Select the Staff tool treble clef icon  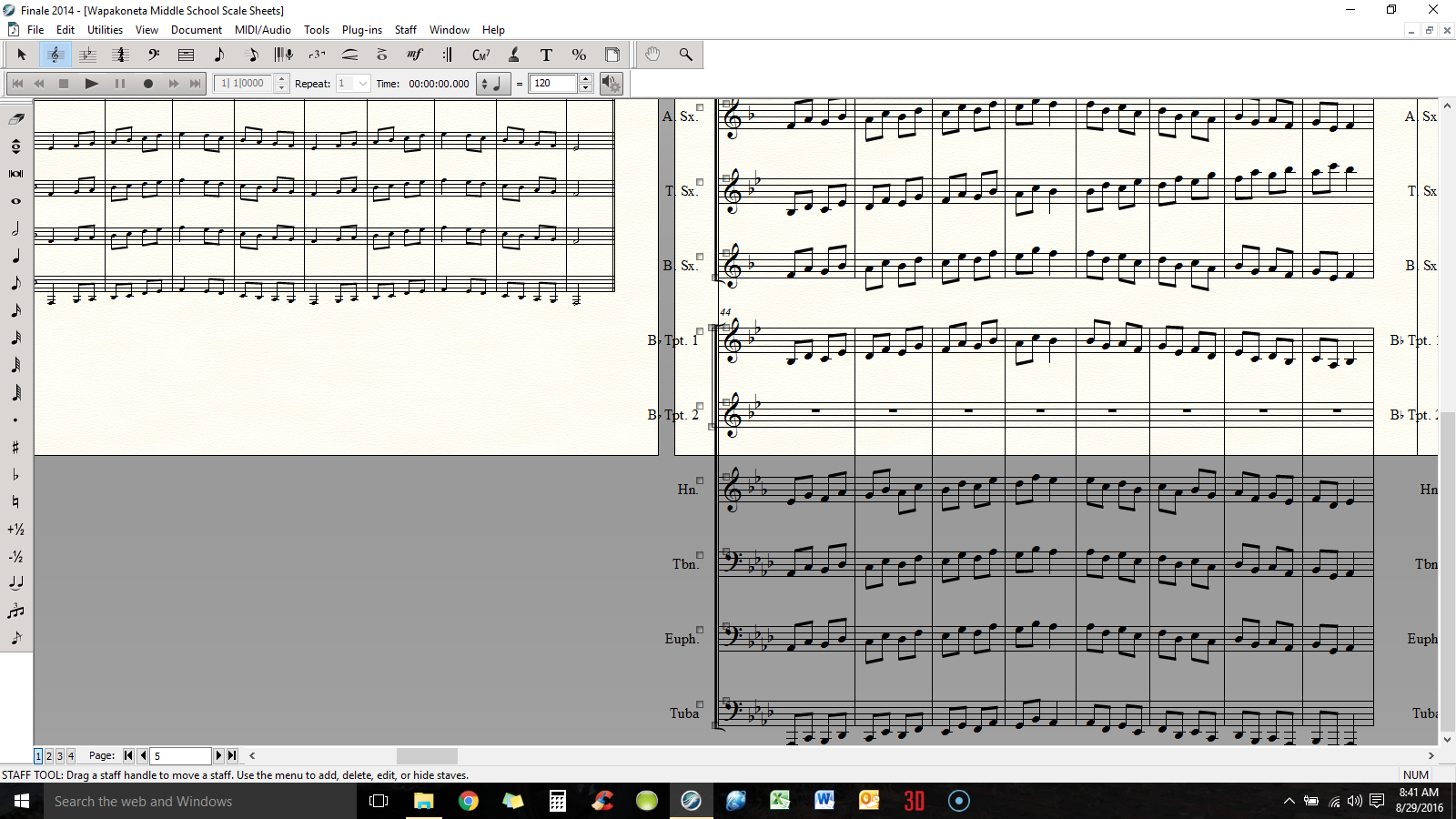55,55
